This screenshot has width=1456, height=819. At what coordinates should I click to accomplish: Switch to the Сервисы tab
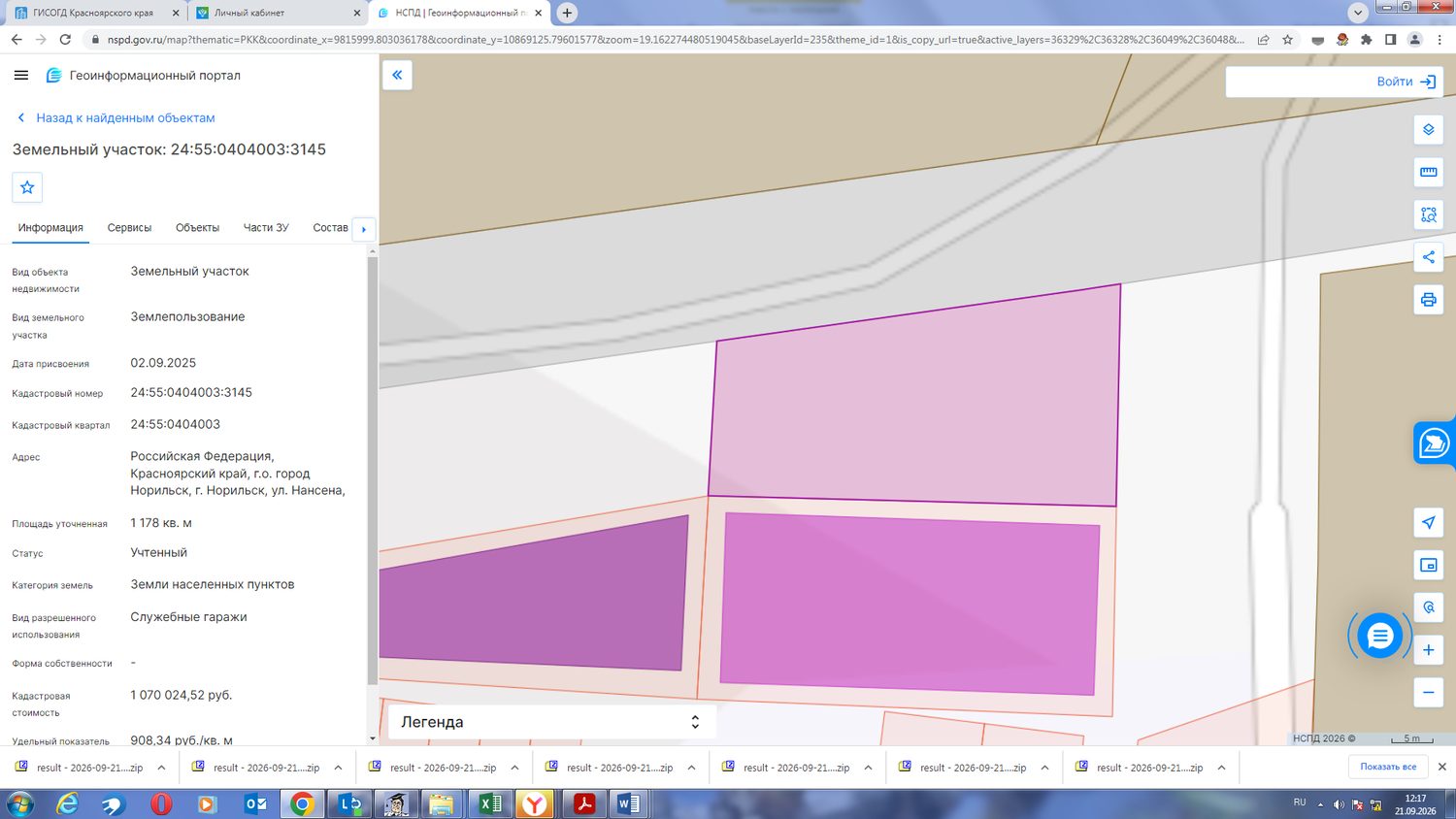[129, 228]
